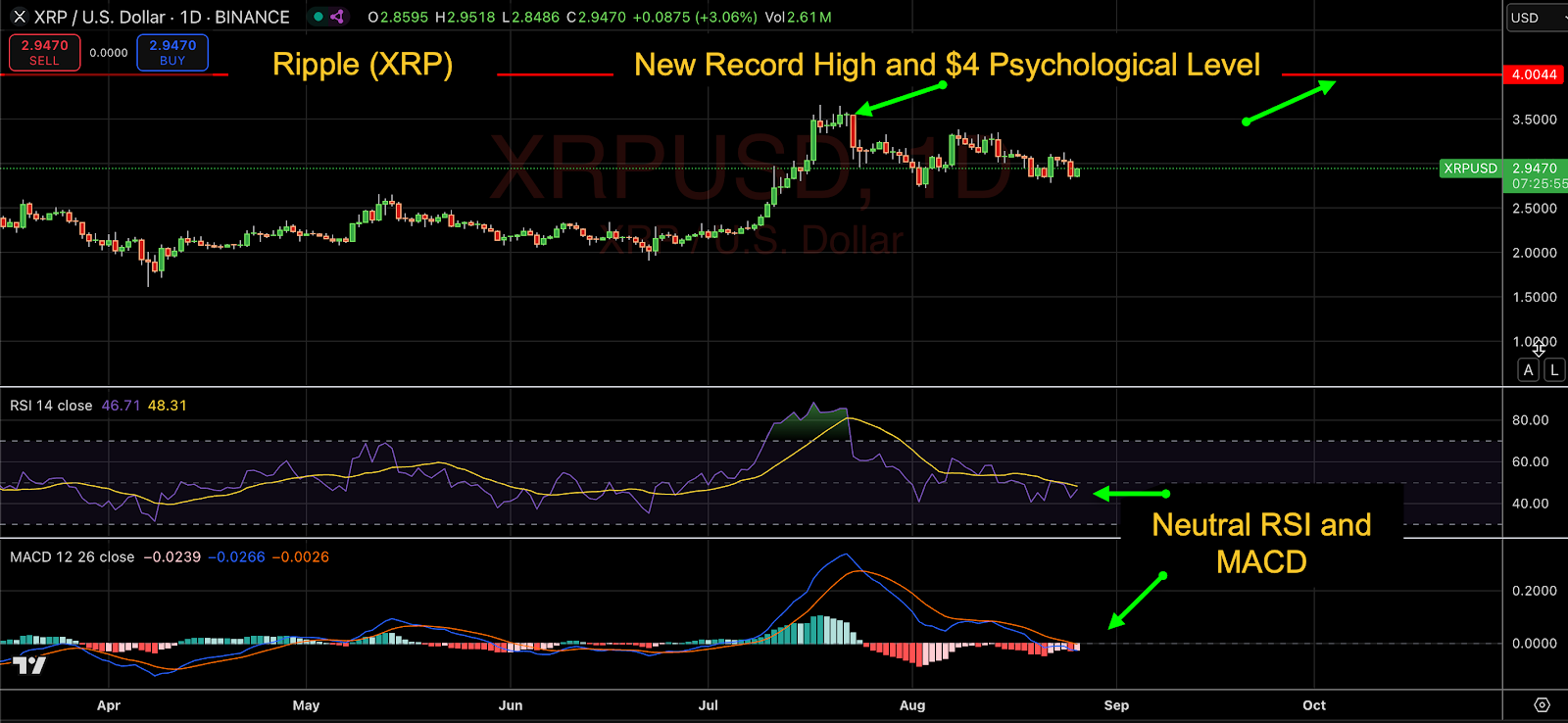Click the low price L2.8486 readout
This screenshot has height=723, width=1568.
[x=531, y=18]
